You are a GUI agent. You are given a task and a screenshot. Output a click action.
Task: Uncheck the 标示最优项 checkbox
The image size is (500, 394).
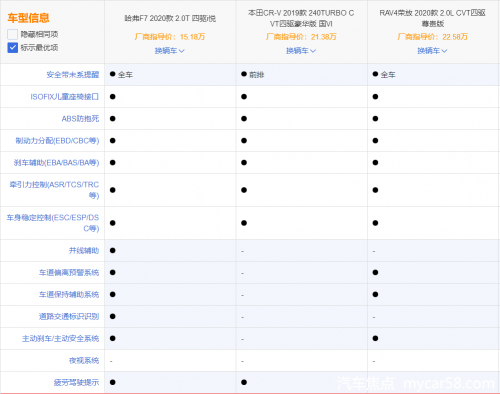[x=12, y=48]
